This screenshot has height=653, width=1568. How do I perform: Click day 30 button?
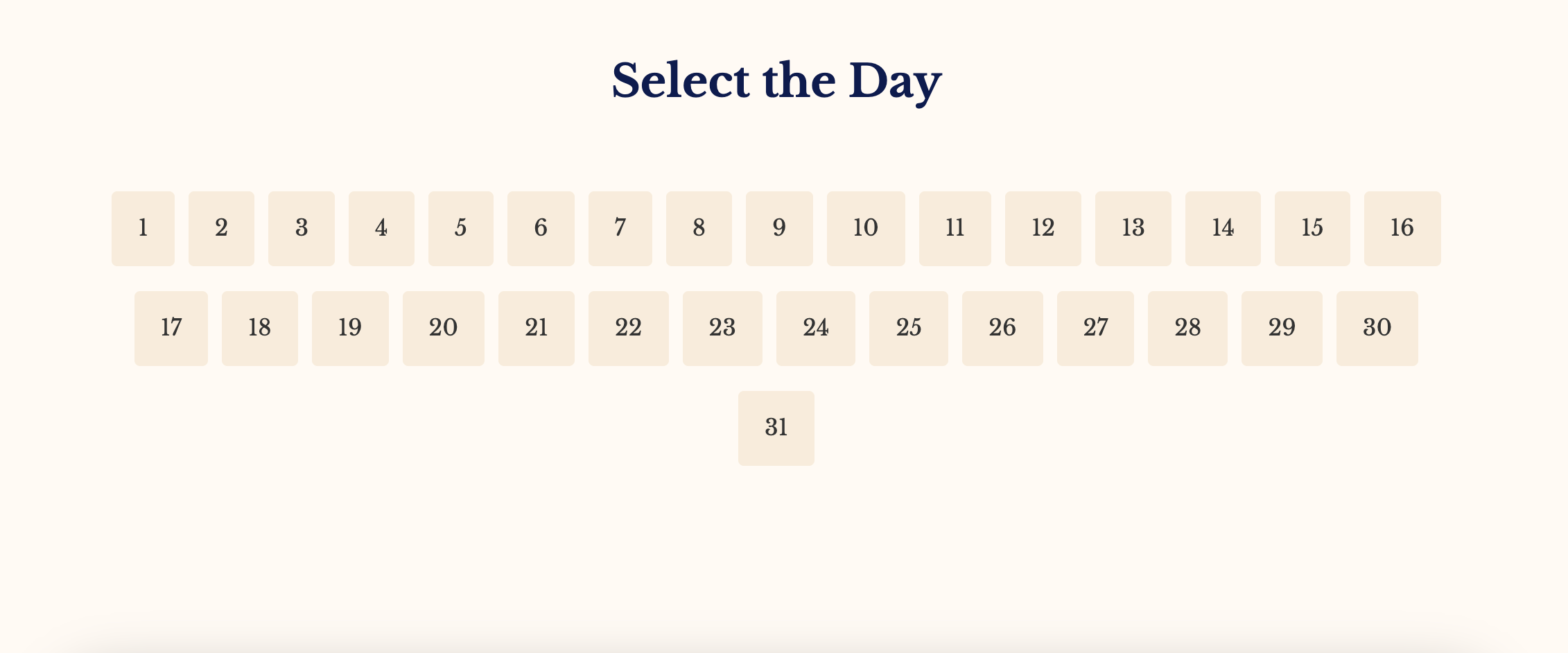(1377, 329)
